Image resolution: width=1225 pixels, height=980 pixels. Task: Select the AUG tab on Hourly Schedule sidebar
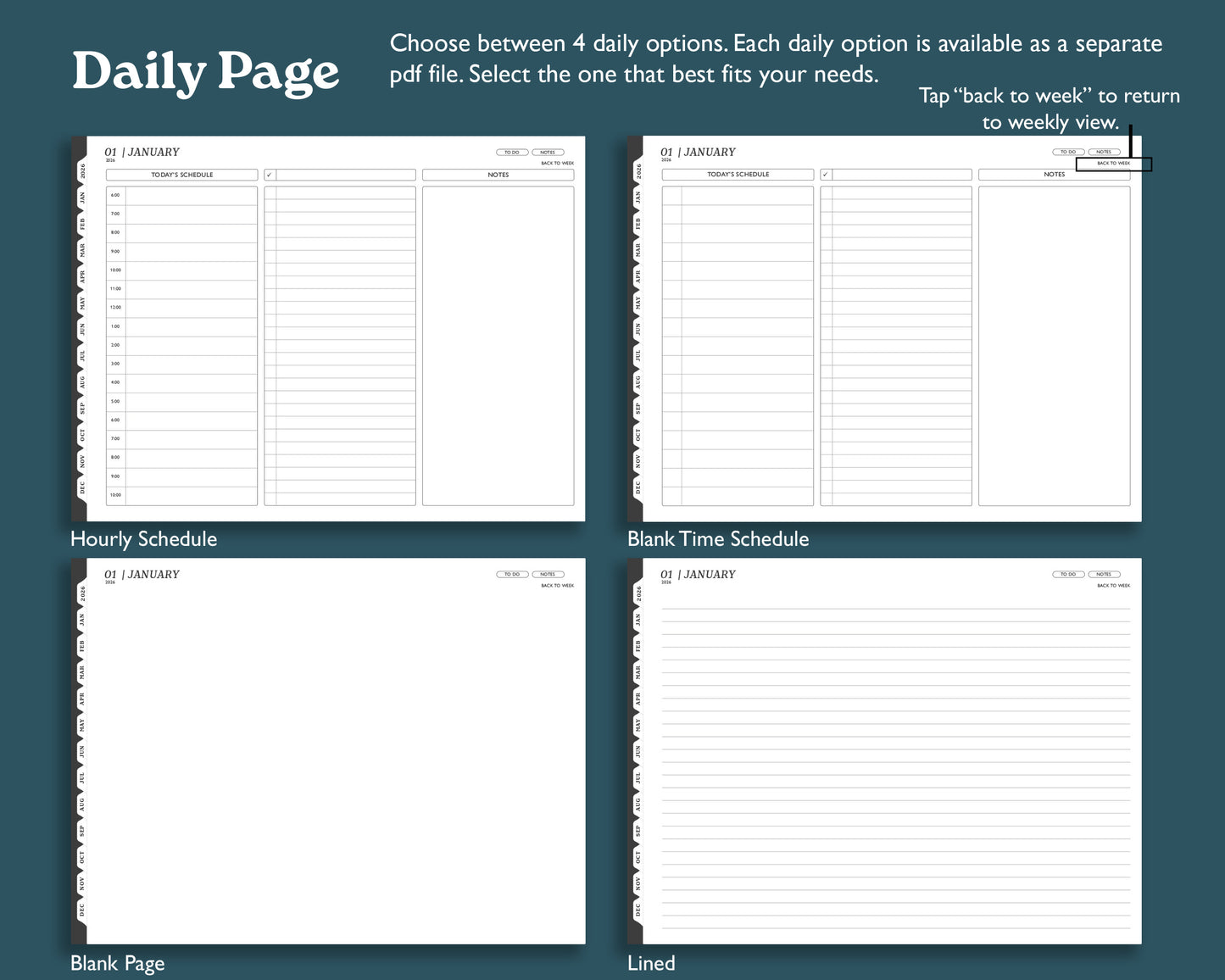point(83,381)
